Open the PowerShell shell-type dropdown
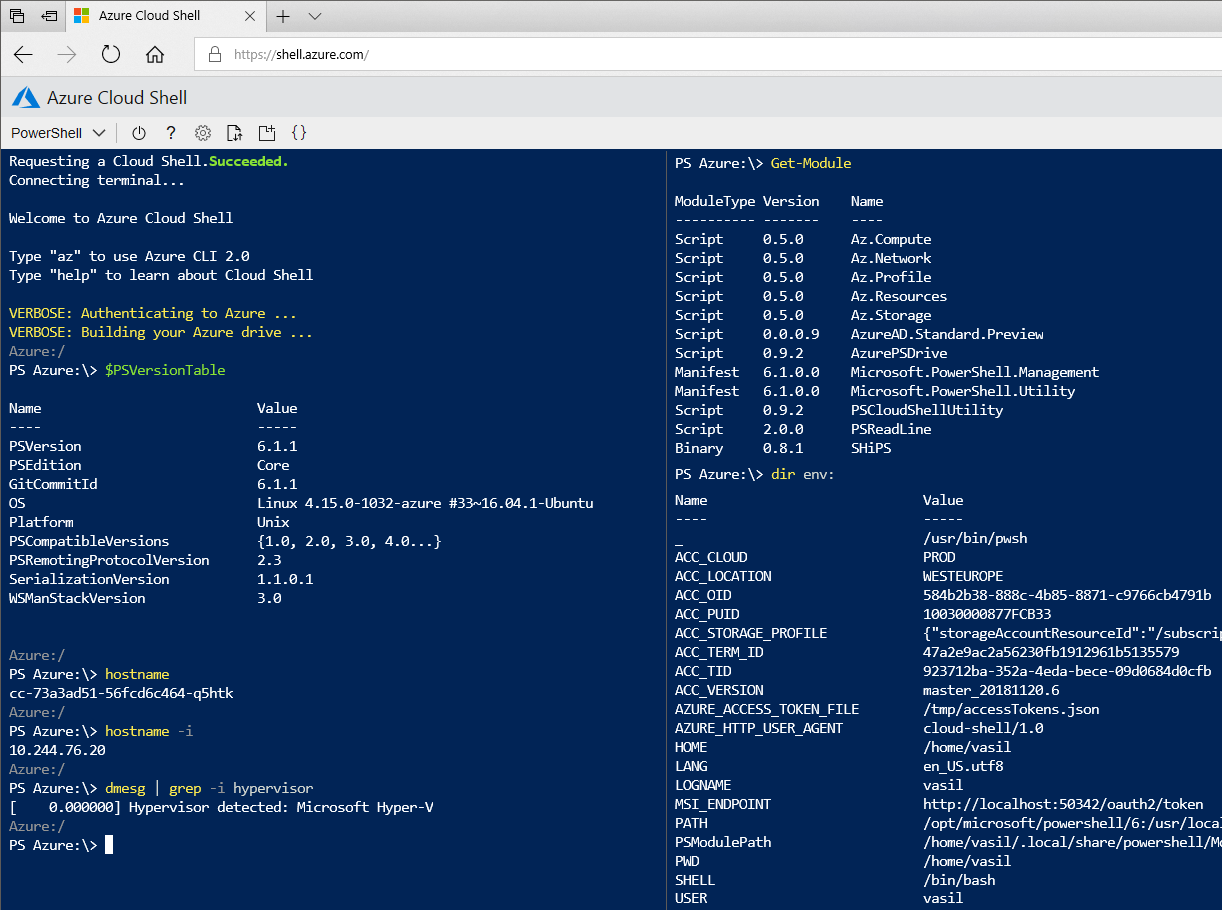The image size is (1222, 910). 58,133
